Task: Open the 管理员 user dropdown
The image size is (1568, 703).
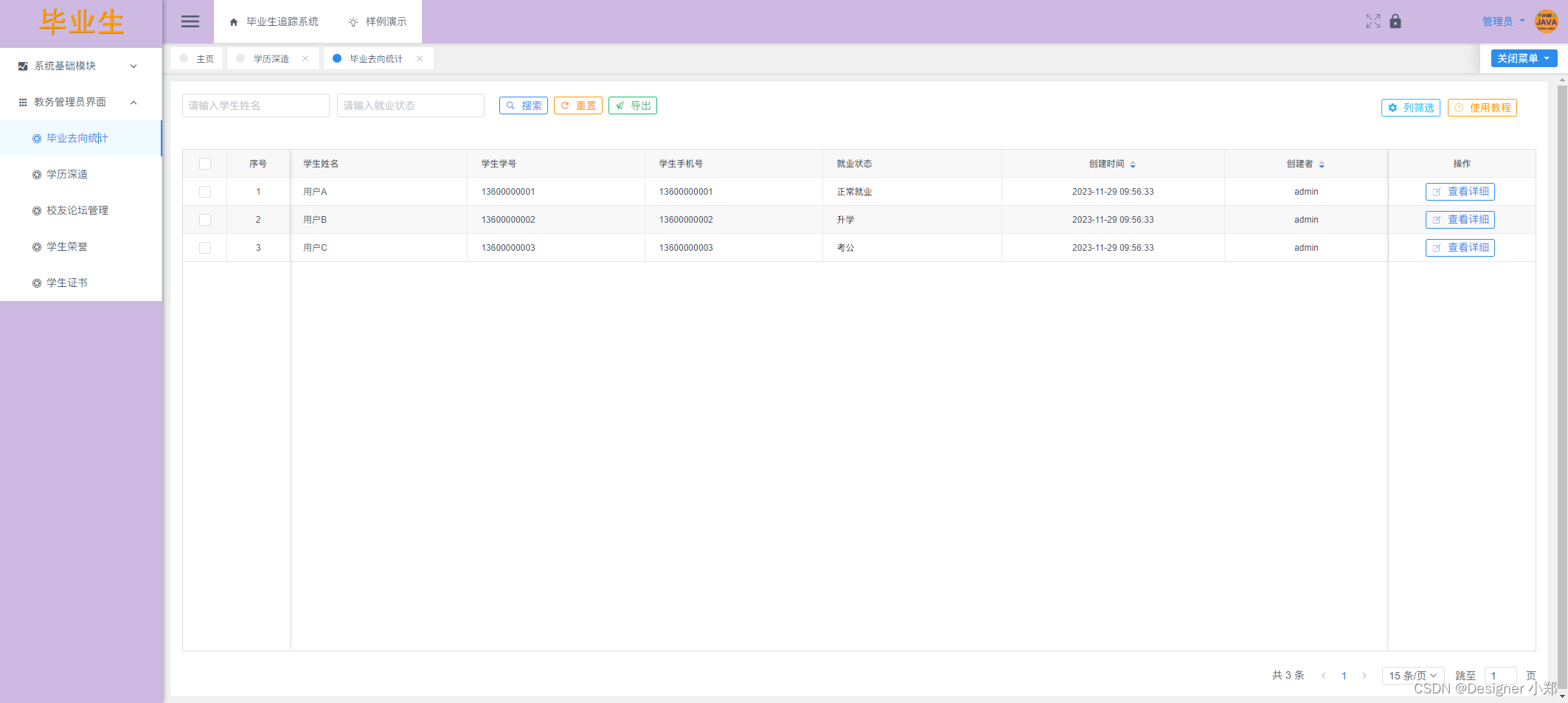Action: (1503, 21)
